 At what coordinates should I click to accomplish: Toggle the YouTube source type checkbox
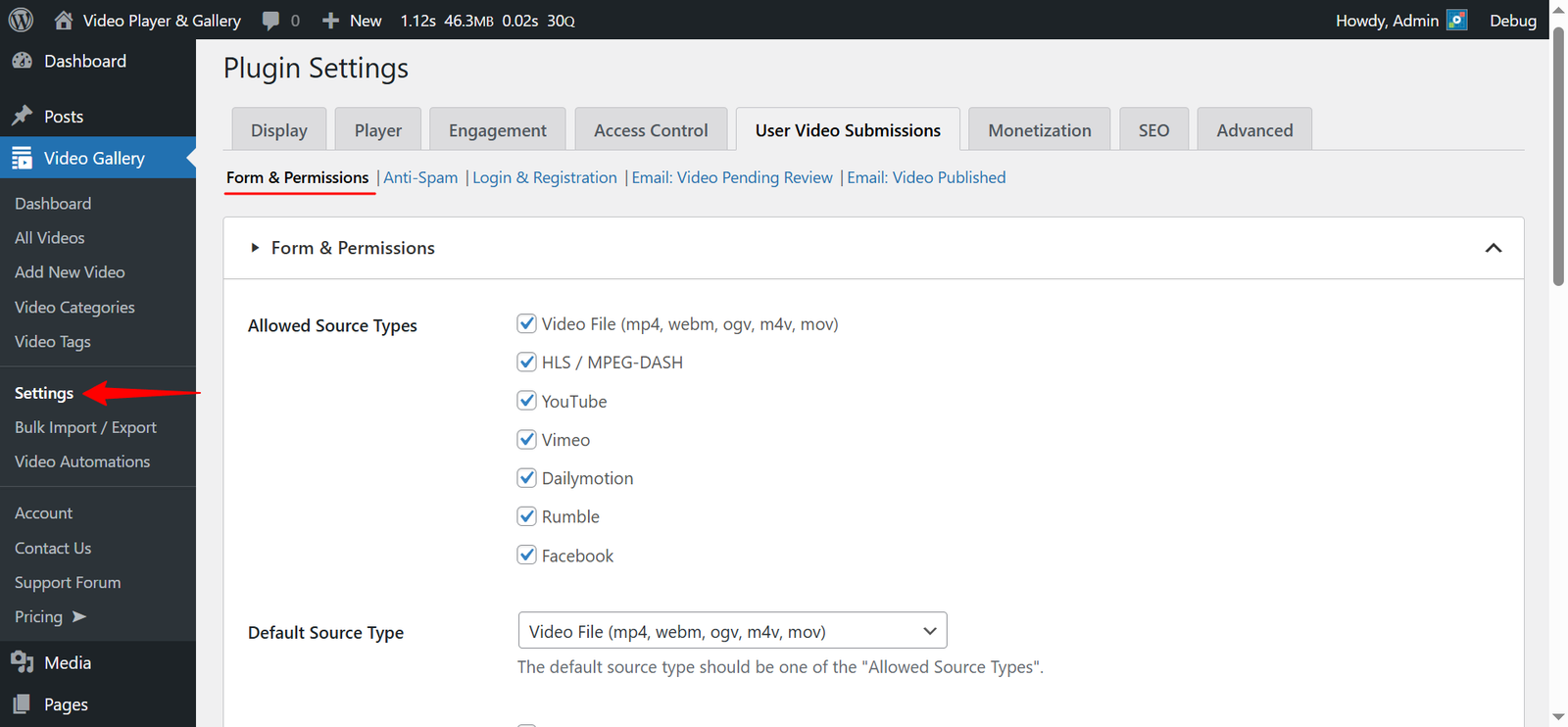[527, 401]
